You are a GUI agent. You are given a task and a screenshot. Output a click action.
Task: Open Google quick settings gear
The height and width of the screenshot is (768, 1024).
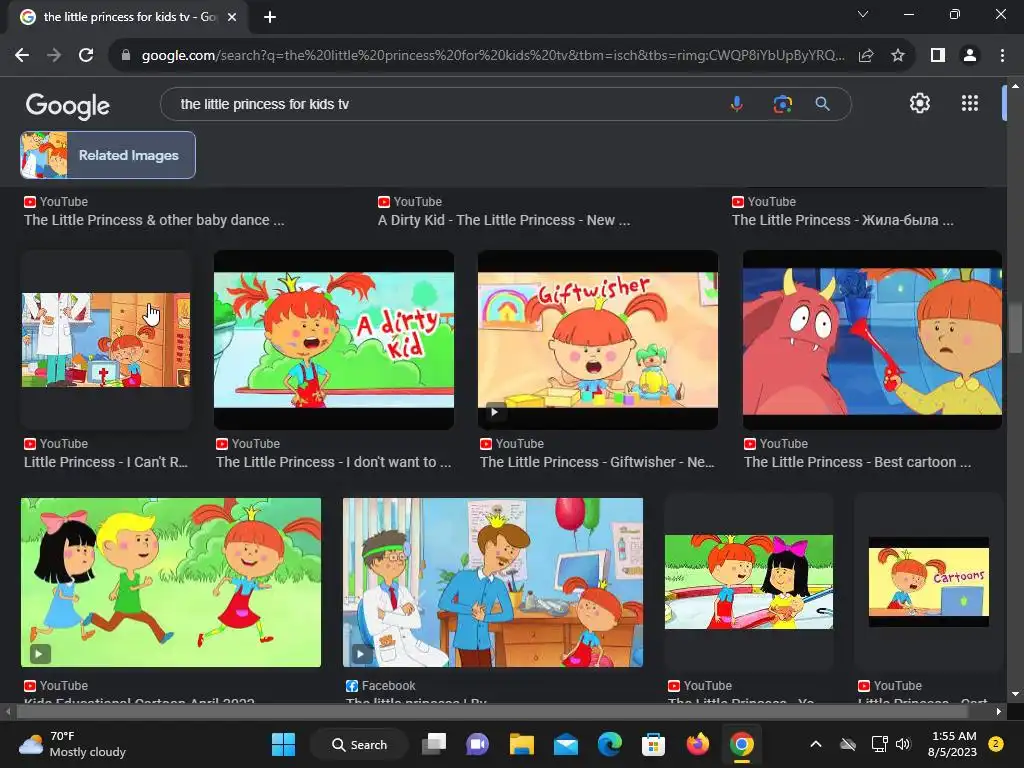(920, 103)
